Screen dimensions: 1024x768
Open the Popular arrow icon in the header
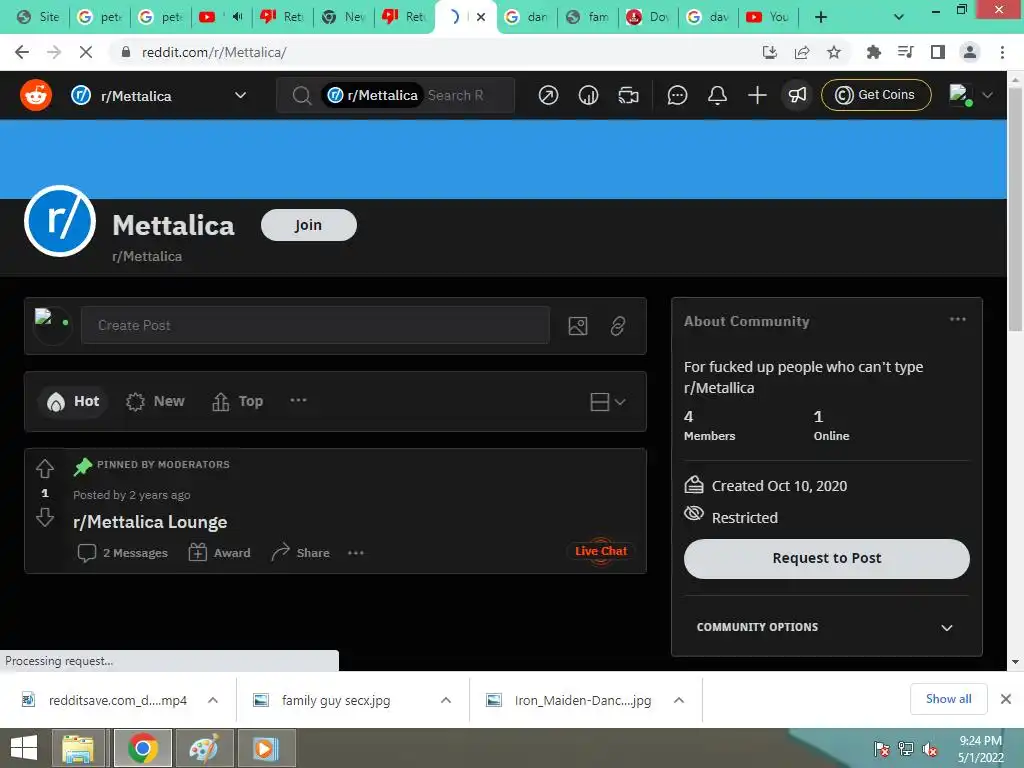(x=548, y=95)
